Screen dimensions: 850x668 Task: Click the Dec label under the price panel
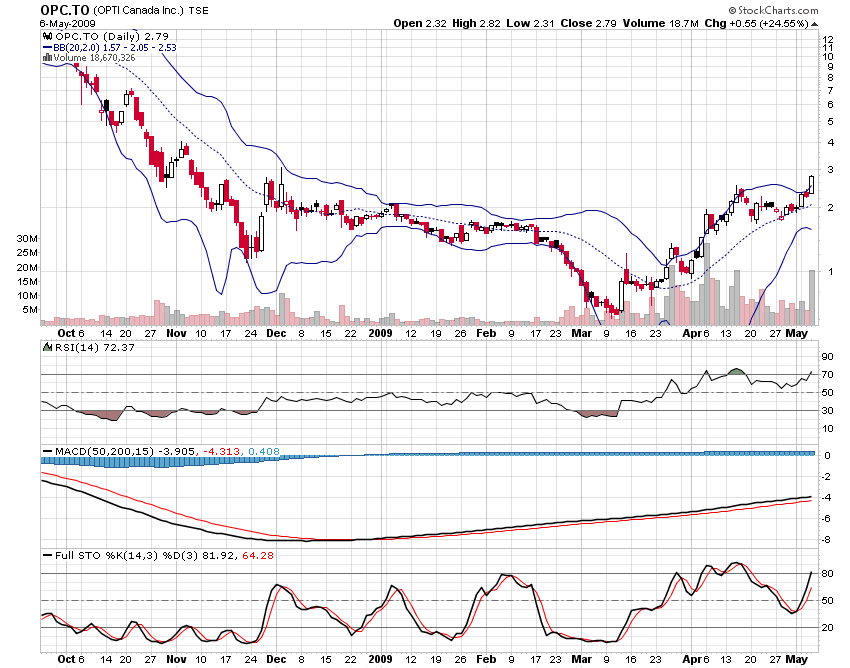tap(276, 333)
